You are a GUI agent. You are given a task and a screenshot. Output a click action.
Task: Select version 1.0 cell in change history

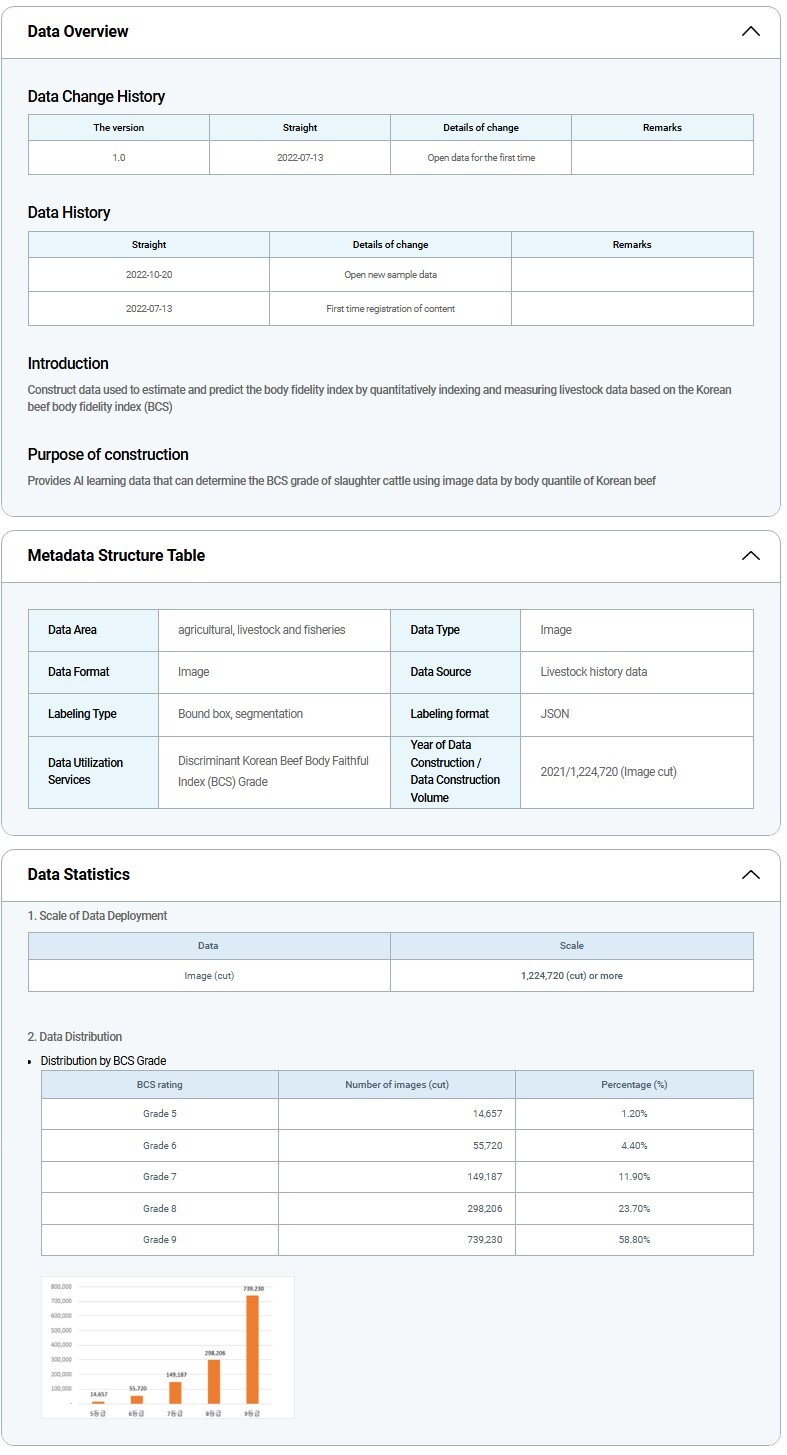tap(119, 157)
